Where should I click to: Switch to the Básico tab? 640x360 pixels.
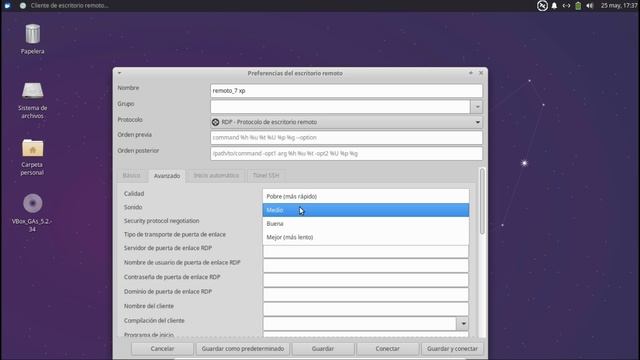[x=131, y=176]
